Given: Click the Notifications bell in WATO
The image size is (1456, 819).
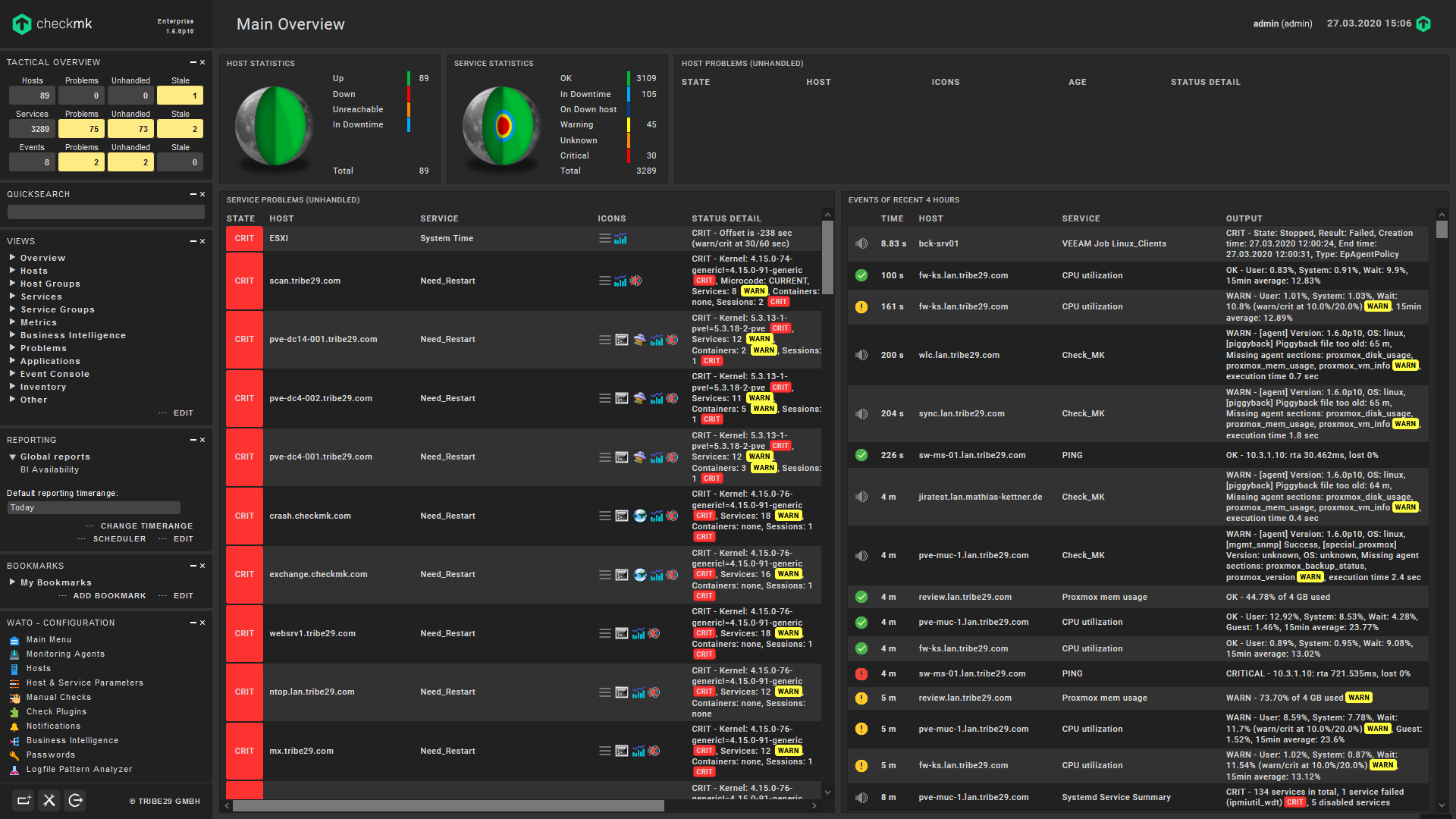Looking at the screenshot, I should (x=14, y=726).
